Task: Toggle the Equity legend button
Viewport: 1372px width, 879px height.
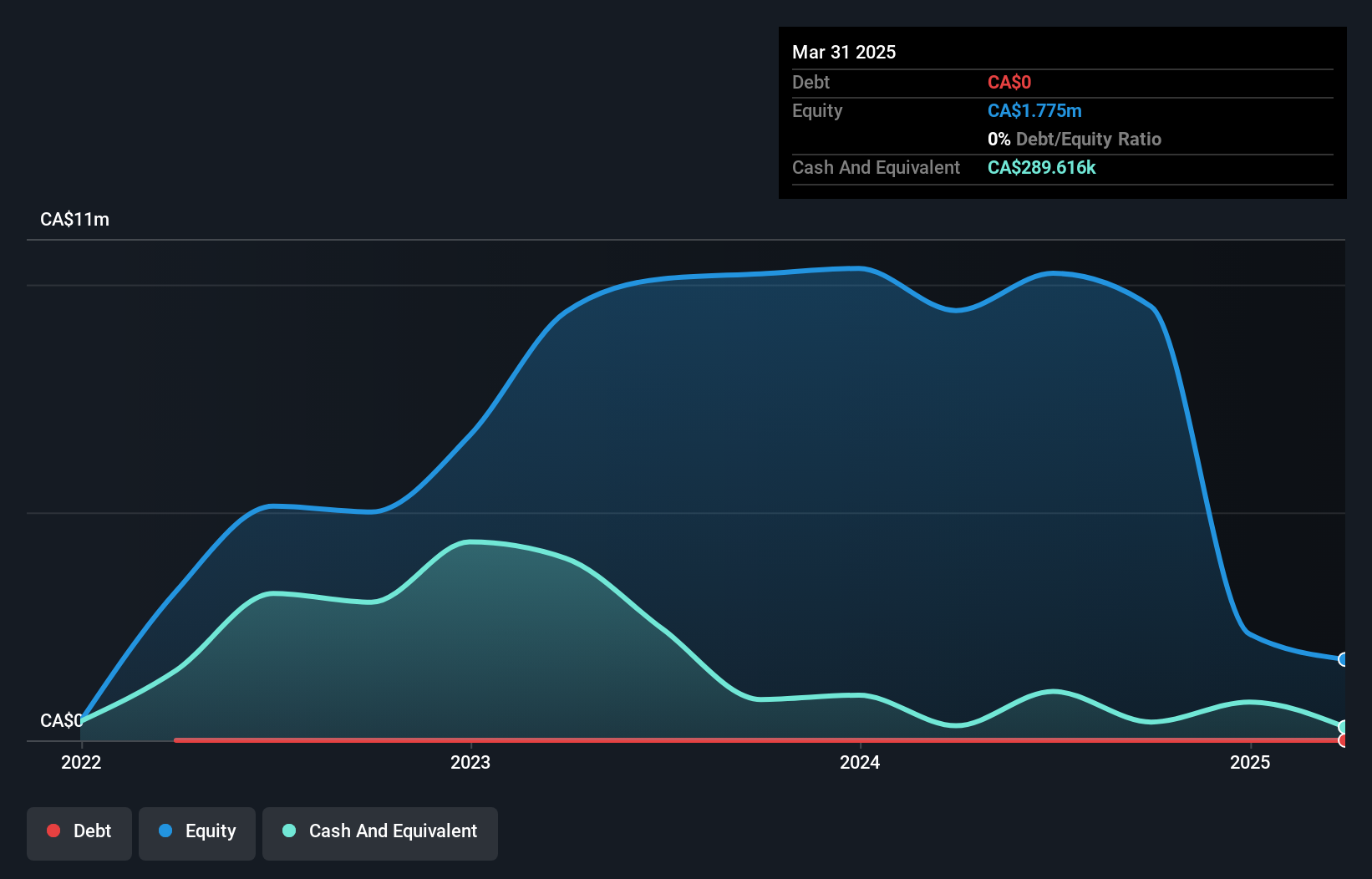Action: (x=197, y=833)
